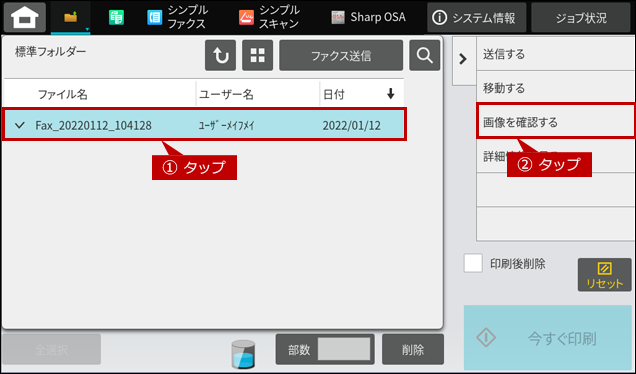The image size is (636, 374).
Task: Tap the green copy mode icon
Action: 116,17
